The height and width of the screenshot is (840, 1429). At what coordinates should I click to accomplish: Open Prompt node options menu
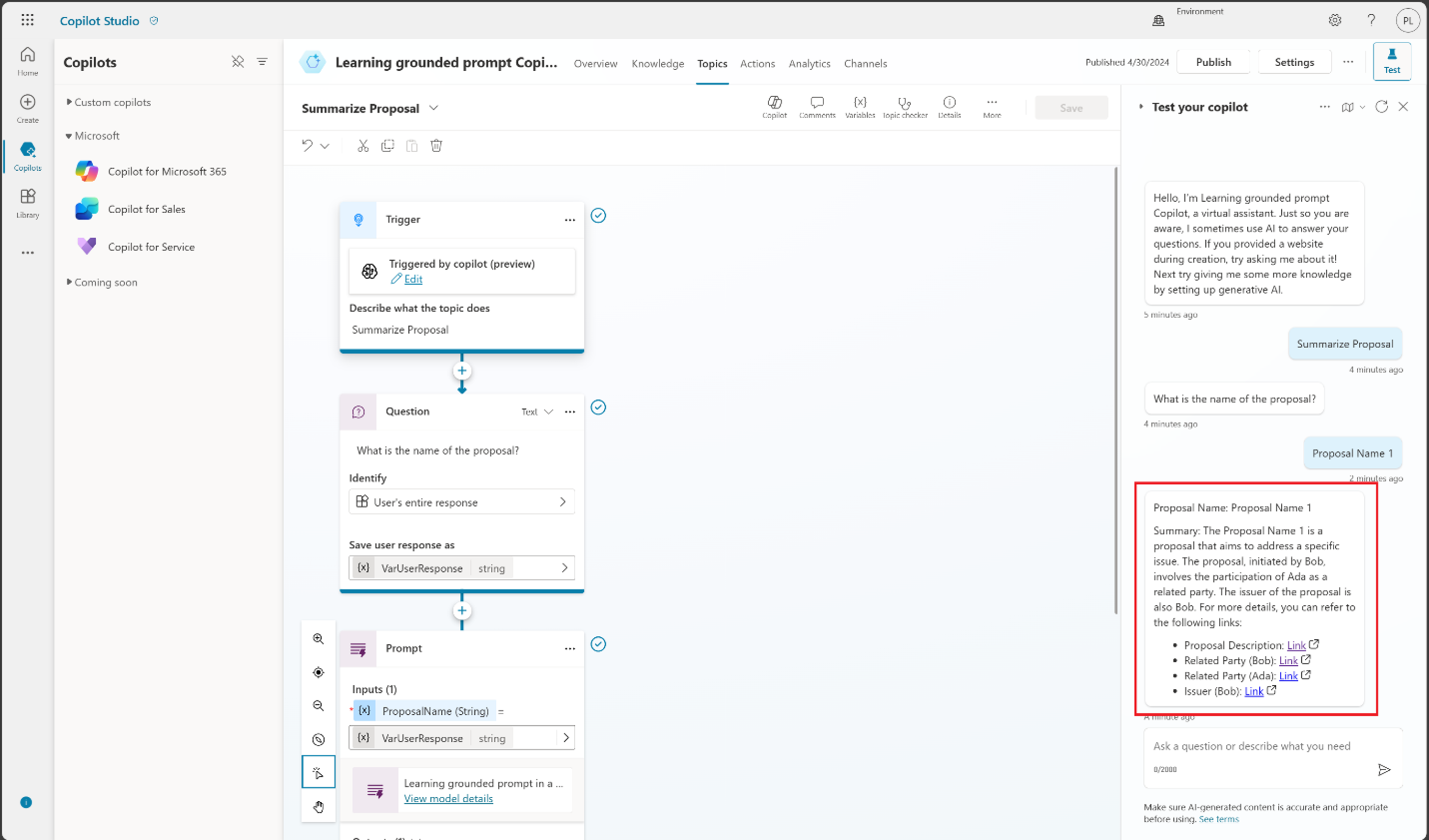pos(570,649)
